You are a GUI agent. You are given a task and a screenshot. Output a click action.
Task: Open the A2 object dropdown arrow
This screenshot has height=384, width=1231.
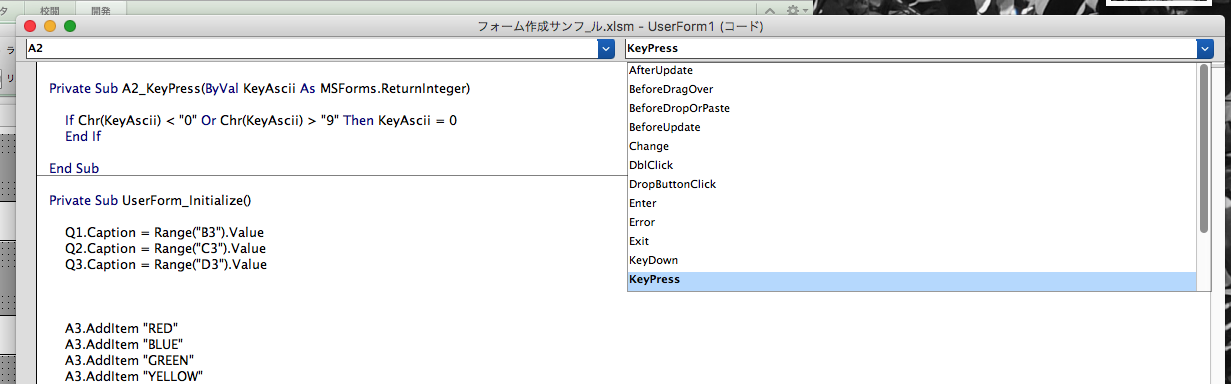point(606,48)
